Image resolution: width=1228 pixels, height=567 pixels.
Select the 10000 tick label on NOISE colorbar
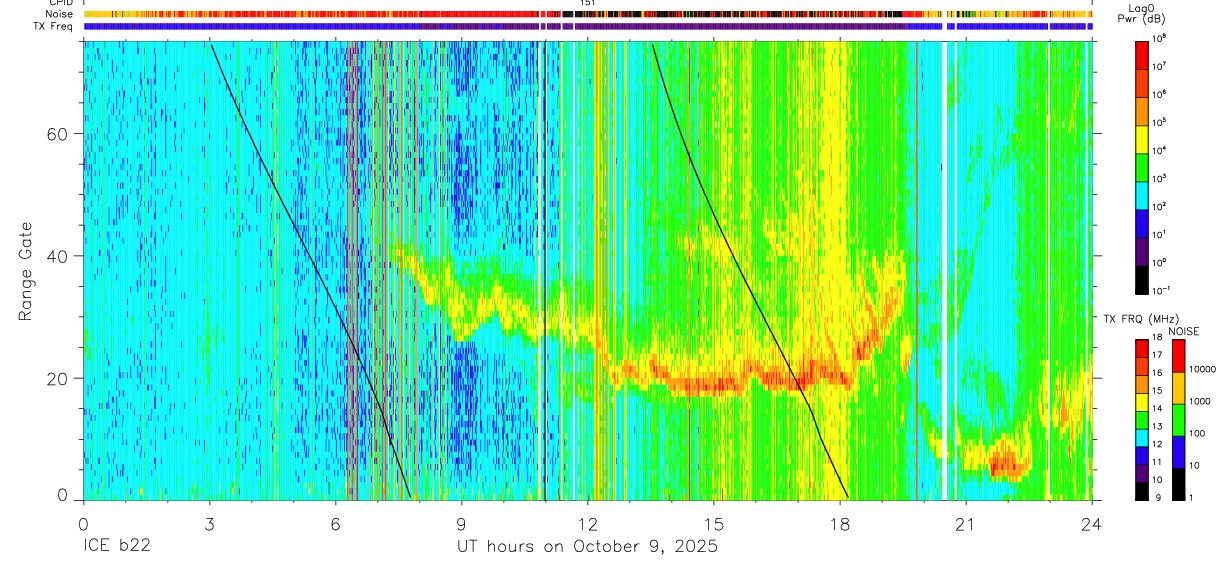(x=1203, y=369)
